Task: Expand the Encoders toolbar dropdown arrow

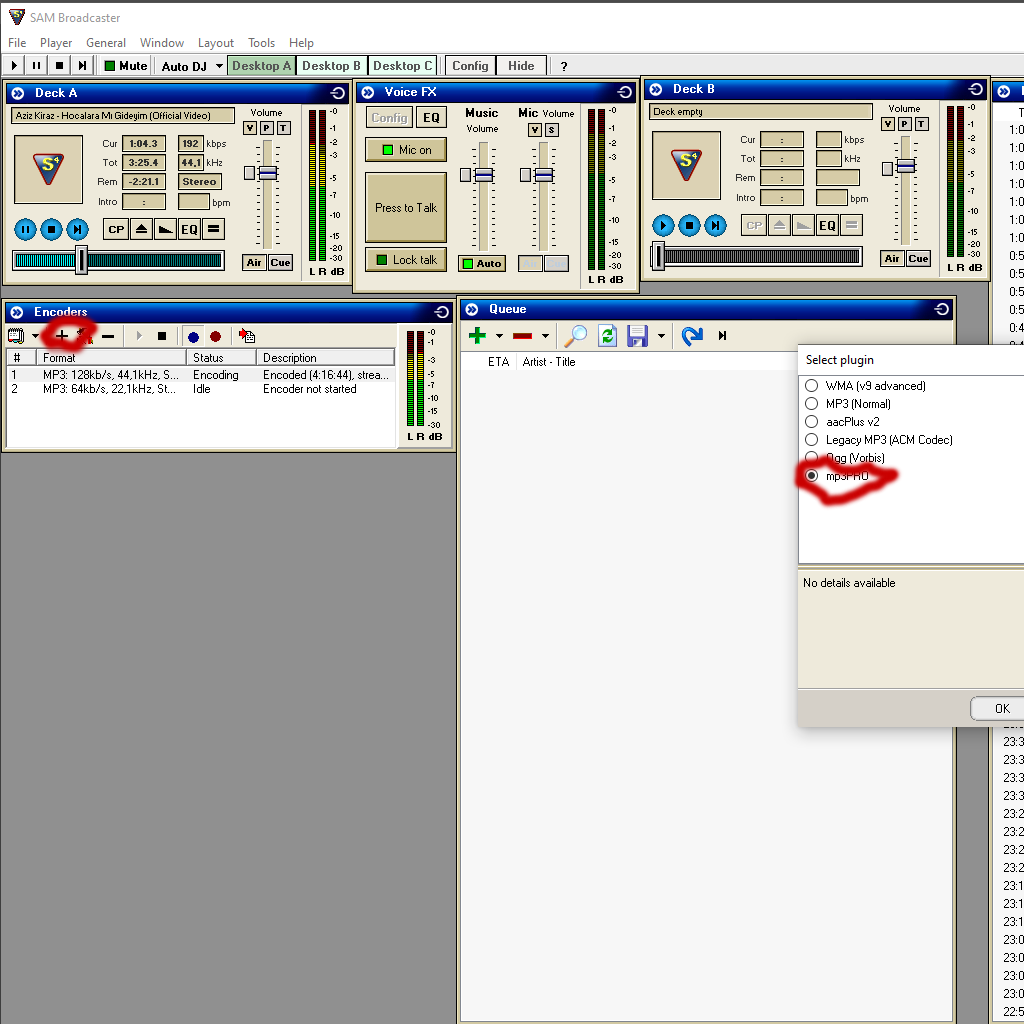Action: click(35, 336)
